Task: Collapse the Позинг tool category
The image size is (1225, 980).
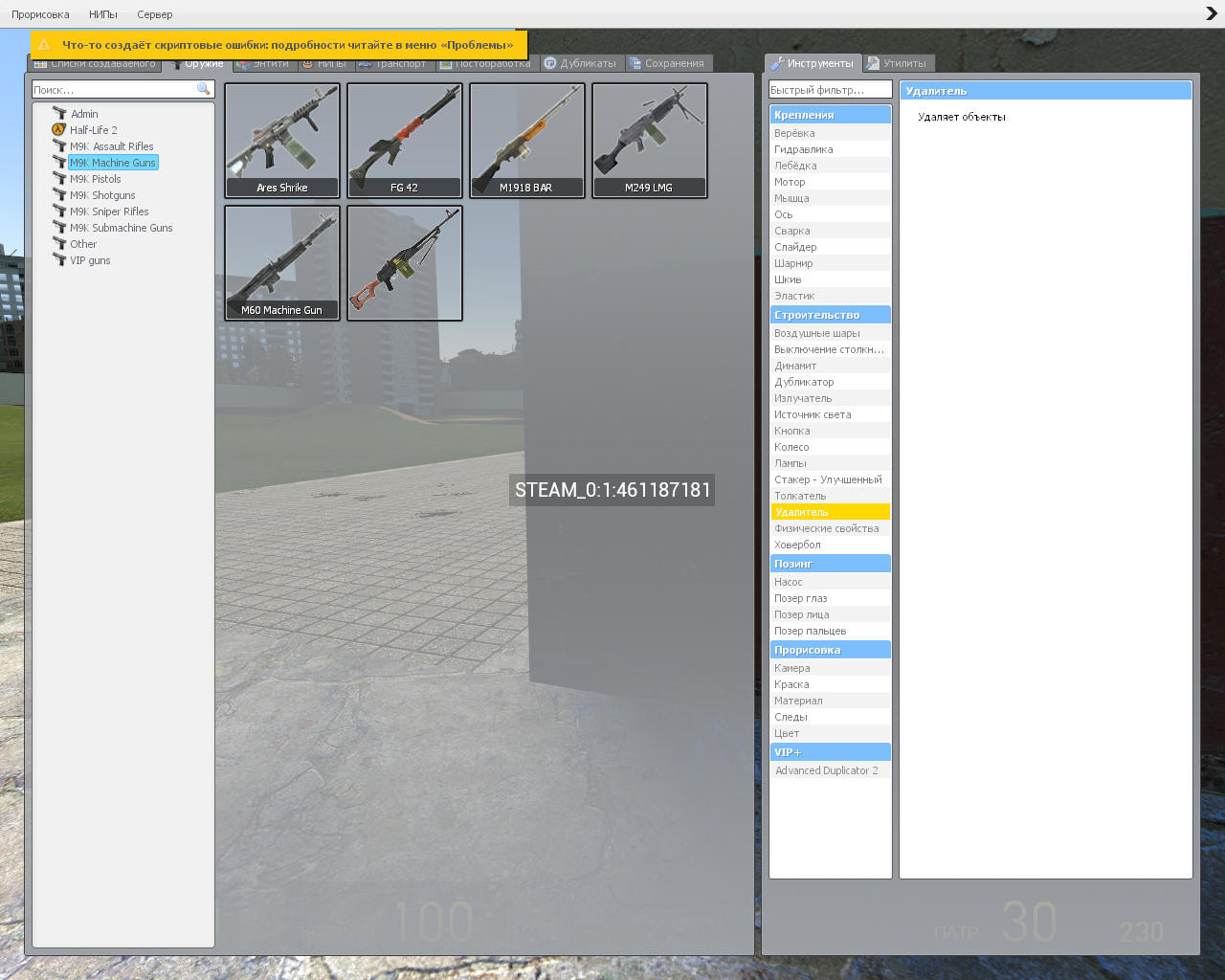Action: point(831,564)
